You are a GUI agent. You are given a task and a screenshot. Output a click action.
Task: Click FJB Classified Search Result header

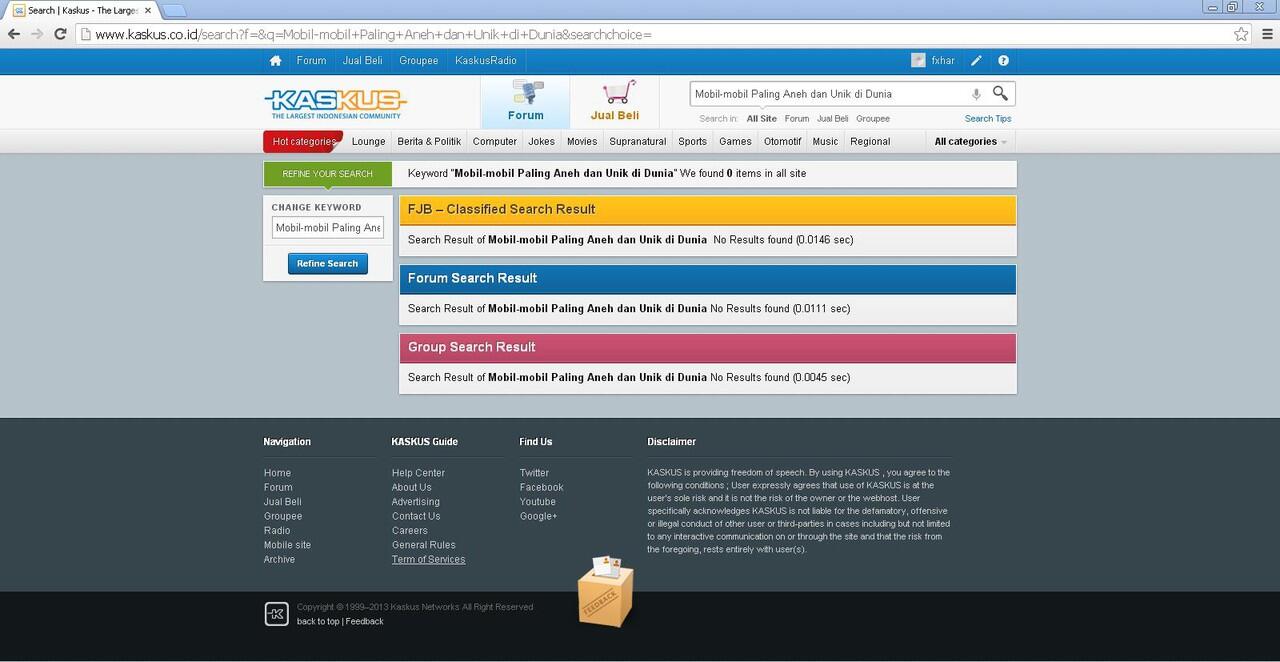(708, 210)
